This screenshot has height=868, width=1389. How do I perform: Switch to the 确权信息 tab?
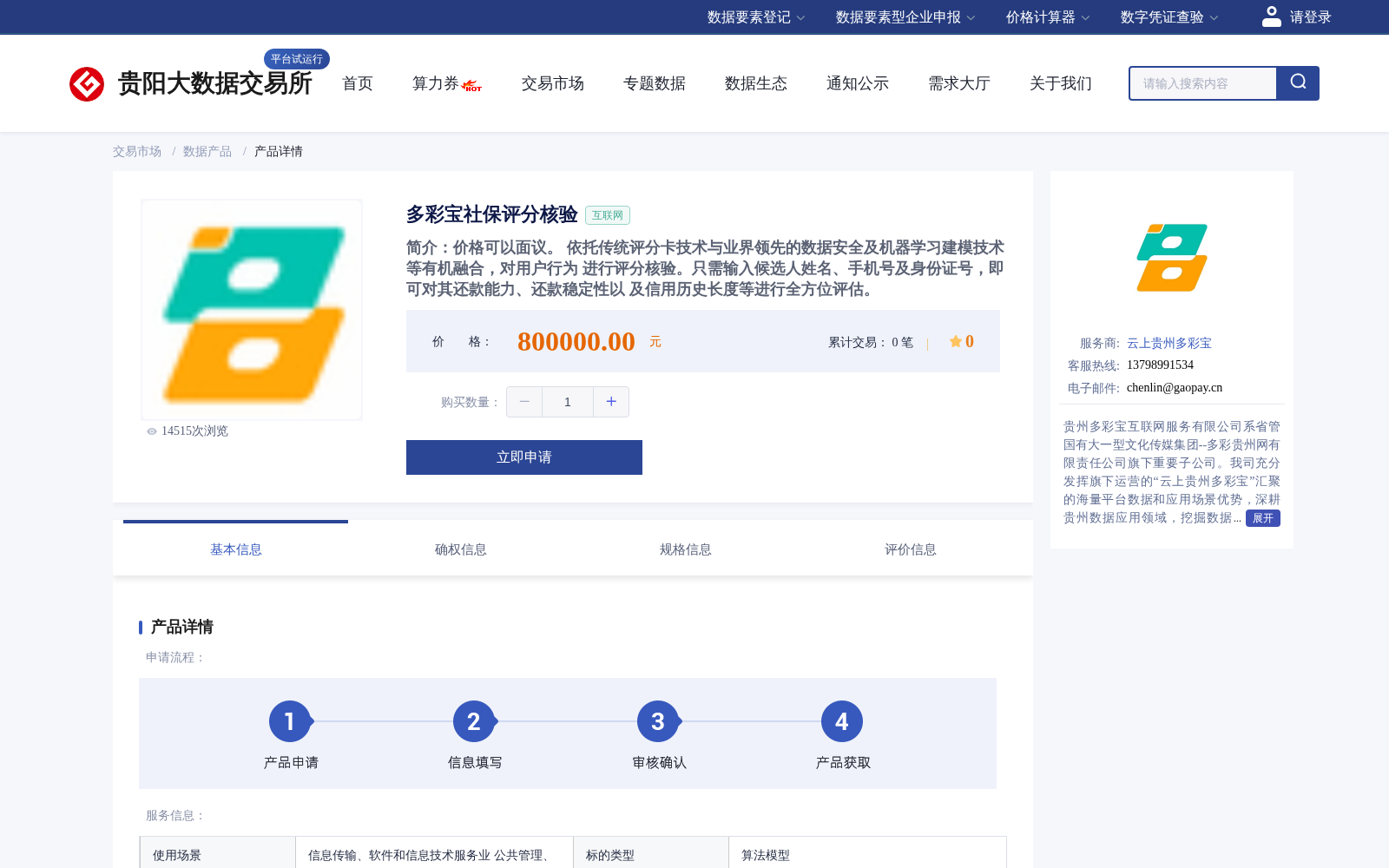[x=461, y=549]
